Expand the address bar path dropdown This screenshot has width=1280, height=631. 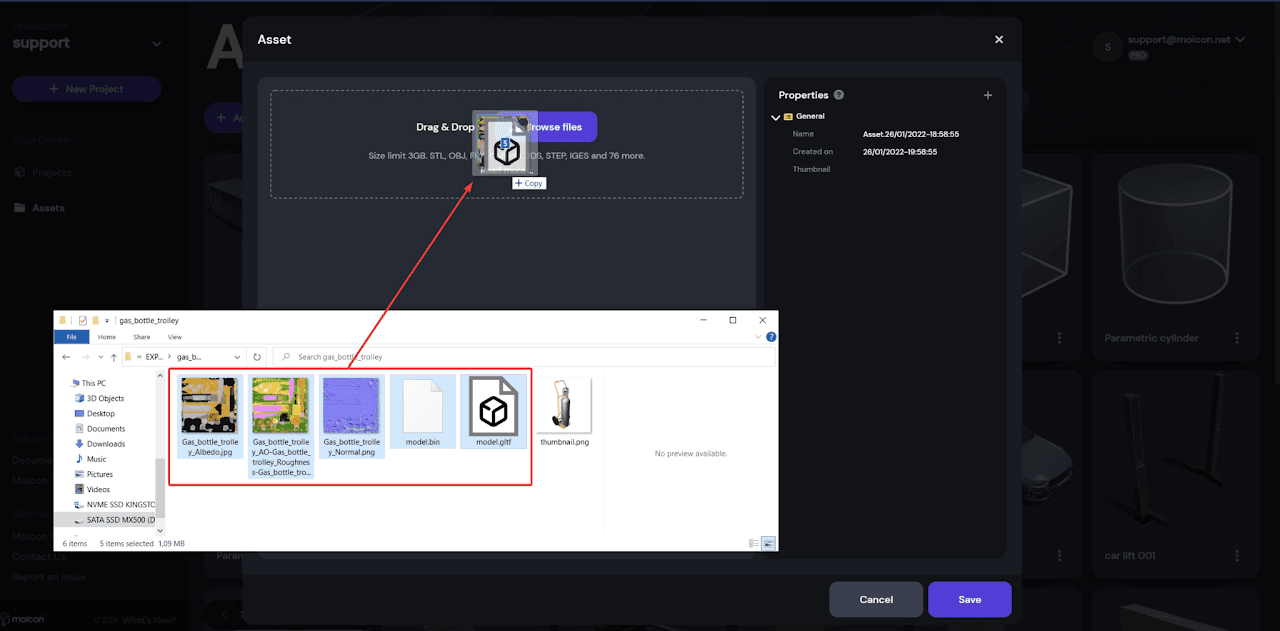coord(237,356)
